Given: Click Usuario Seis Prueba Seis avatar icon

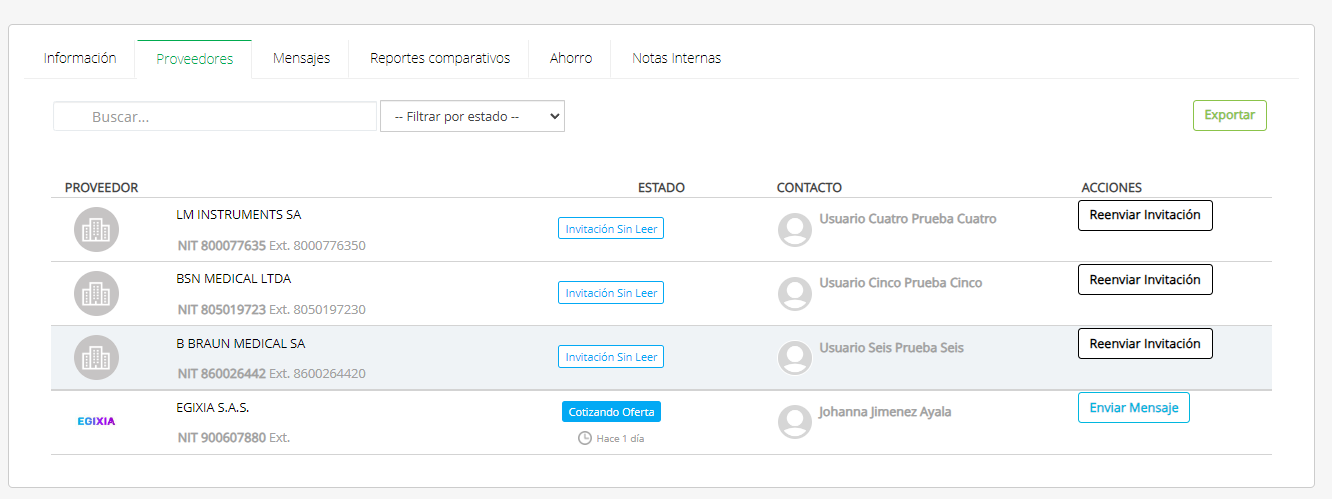Looking at the screenshot, I should click(795, 357).
